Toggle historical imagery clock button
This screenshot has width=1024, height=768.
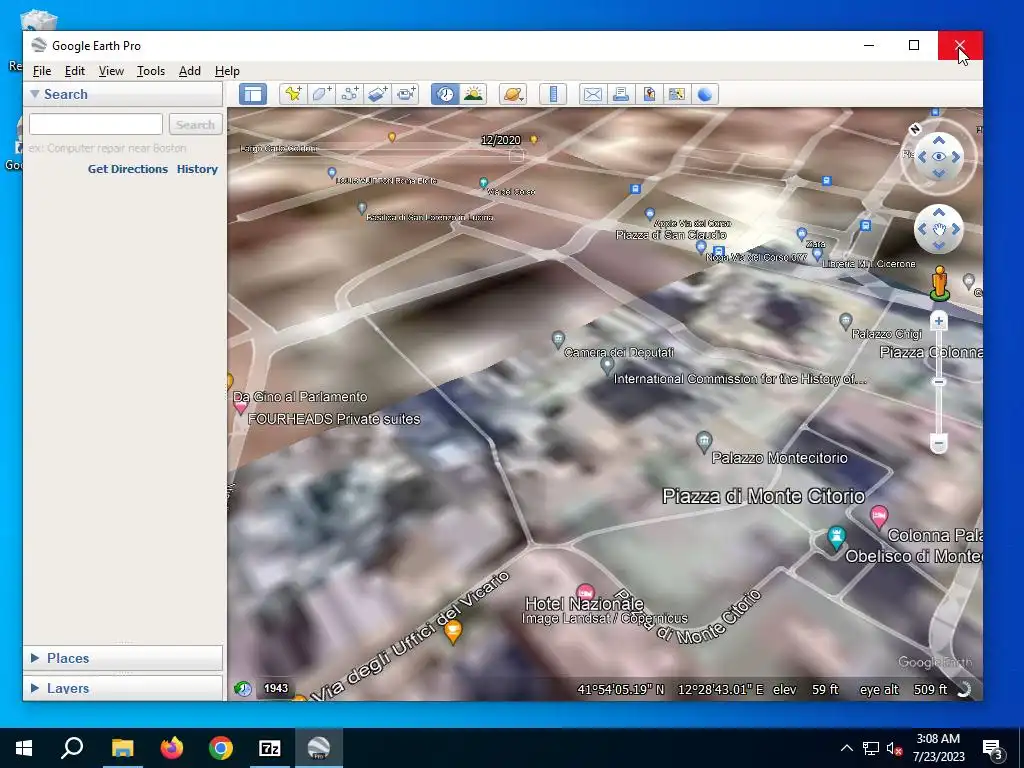point(445,94)
